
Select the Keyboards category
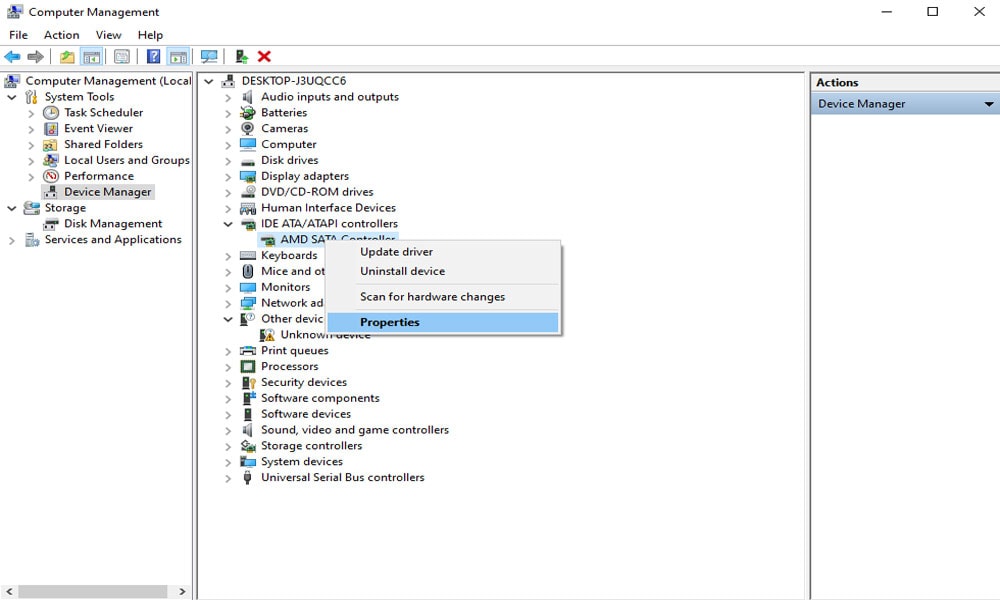[289, 256]
